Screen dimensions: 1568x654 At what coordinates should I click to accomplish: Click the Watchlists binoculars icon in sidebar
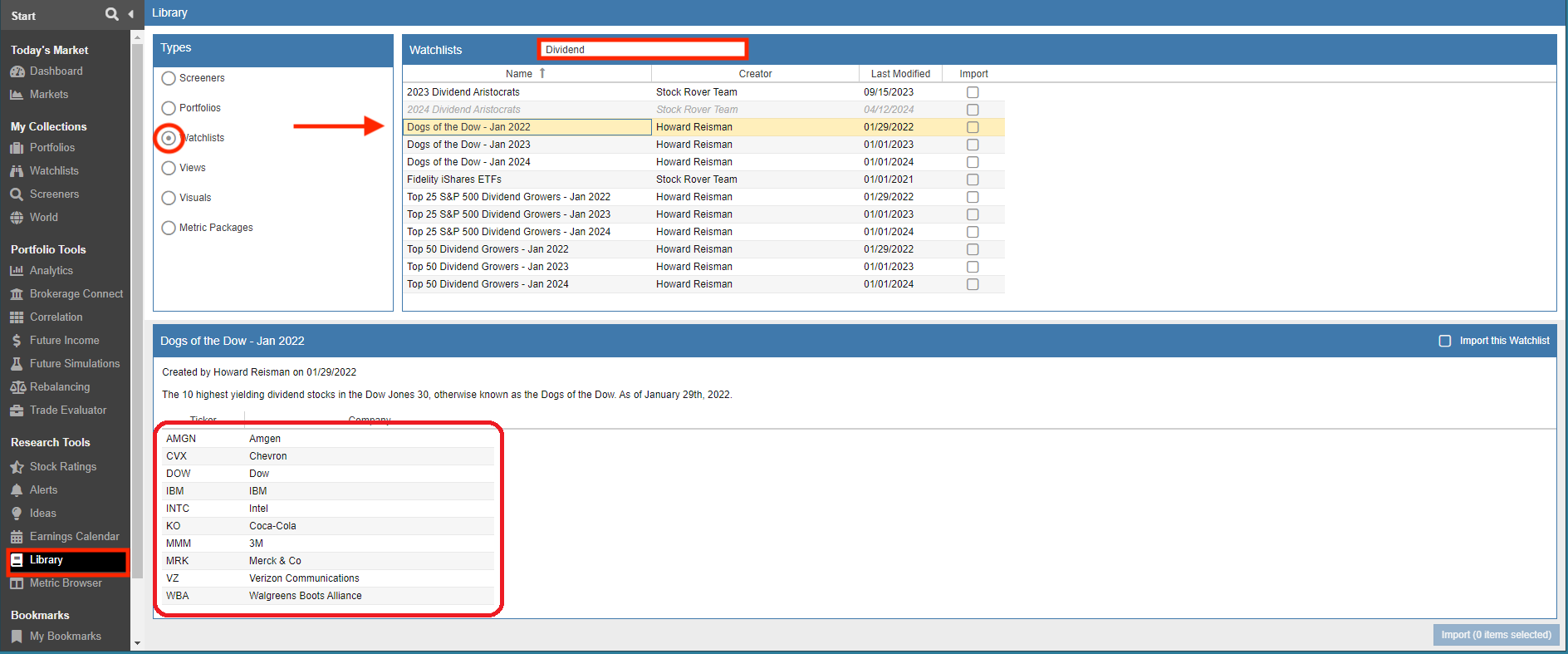(x=17, y=171)
